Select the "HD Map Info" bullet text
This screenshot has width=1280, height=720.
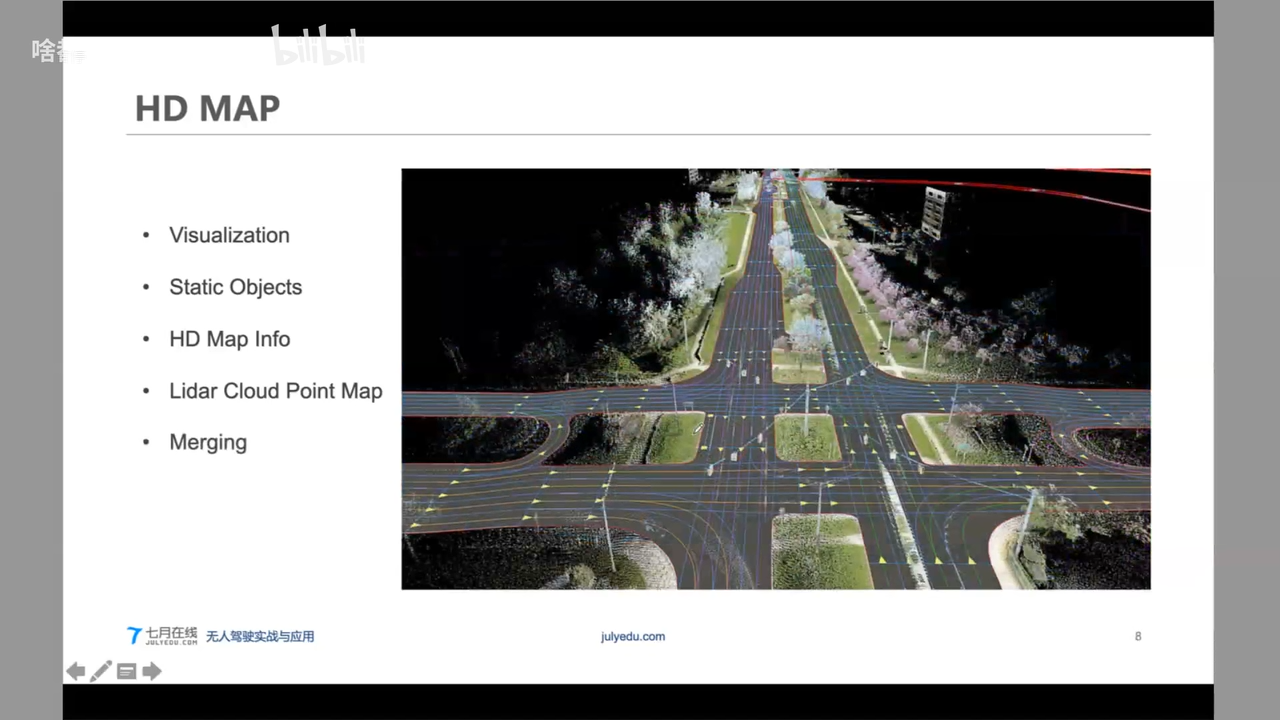[230, 339]
